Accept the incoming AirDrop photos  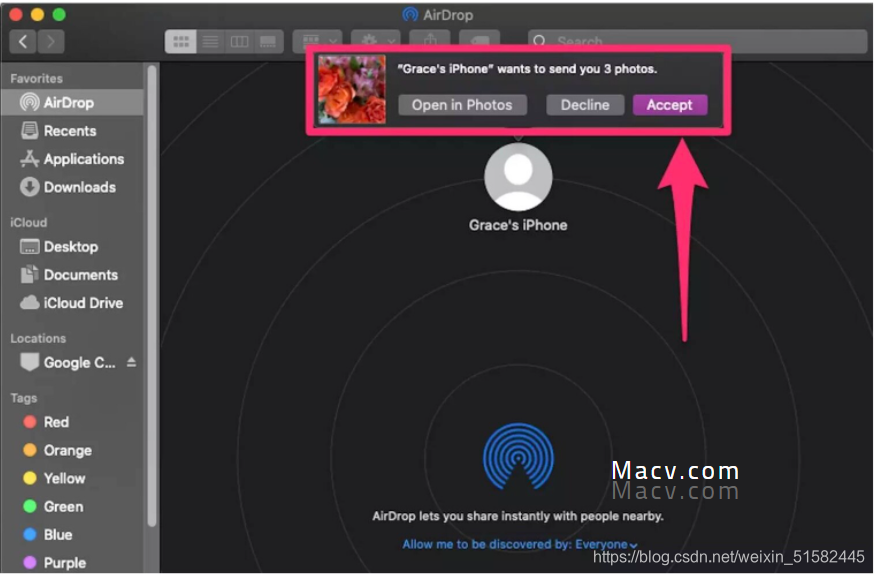point(670,105)
